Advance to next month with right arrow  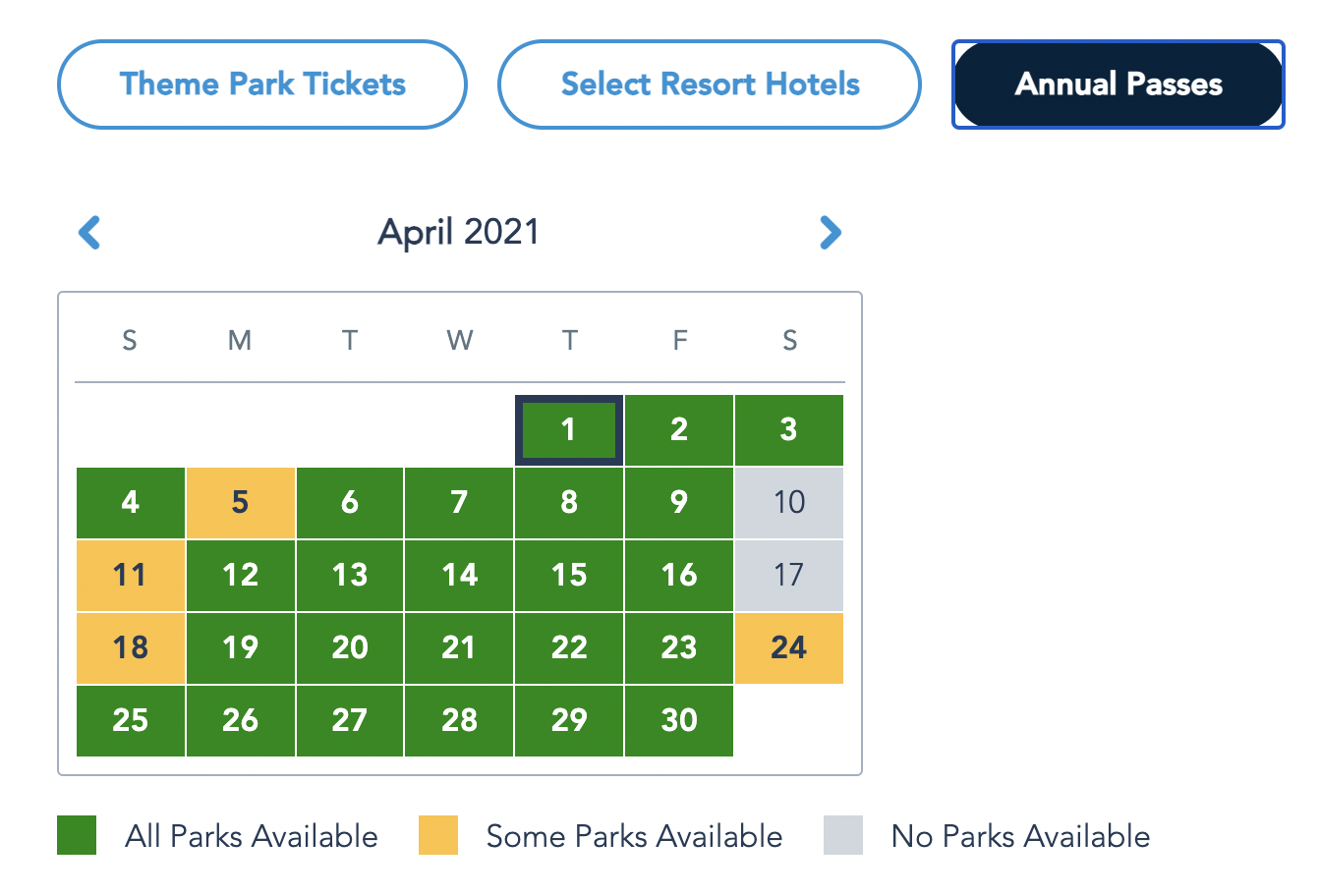831,233
